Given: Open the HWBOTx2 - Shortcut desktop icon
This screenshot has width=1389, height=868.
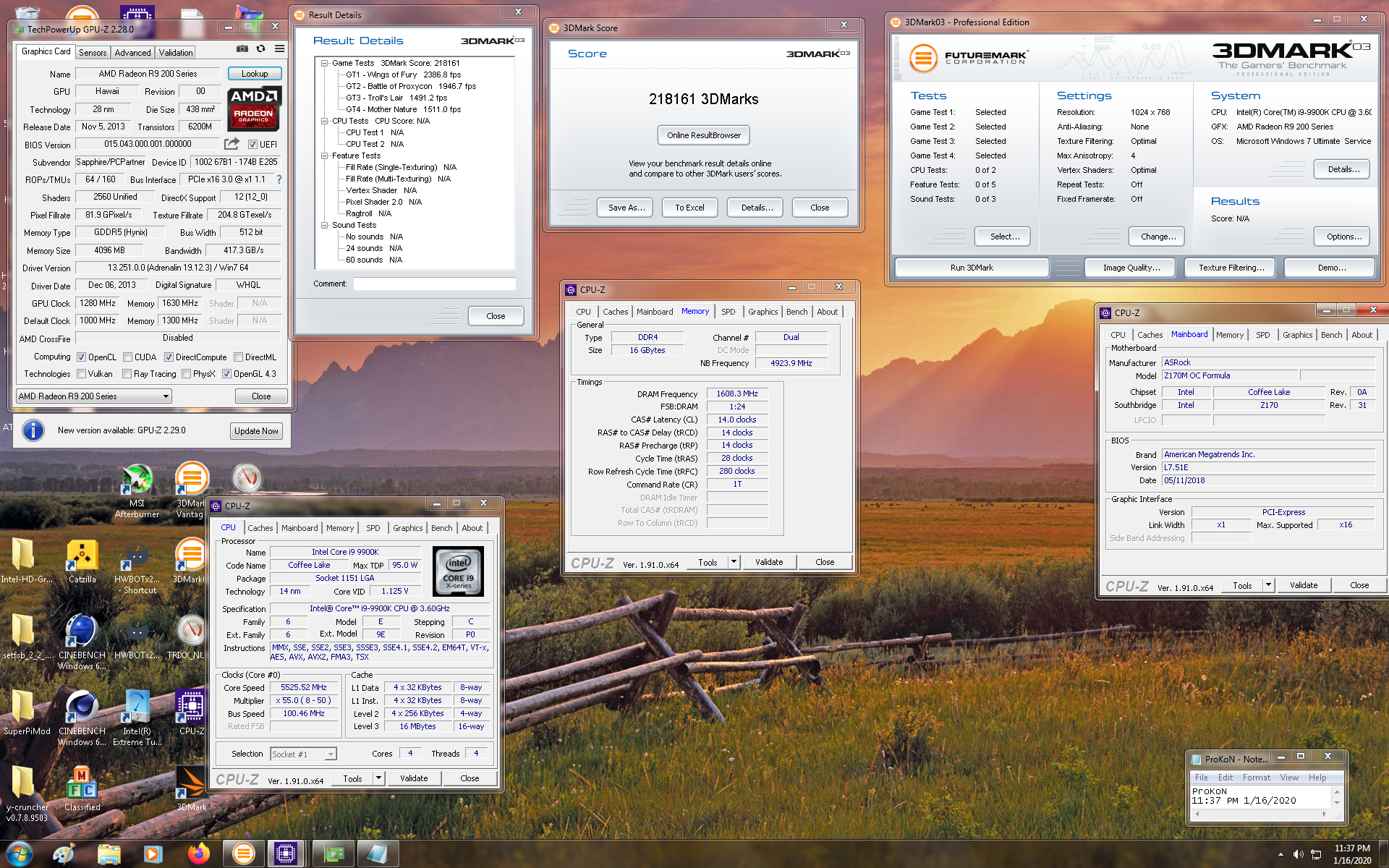Looking at the screenshot, I should [137, 568].
